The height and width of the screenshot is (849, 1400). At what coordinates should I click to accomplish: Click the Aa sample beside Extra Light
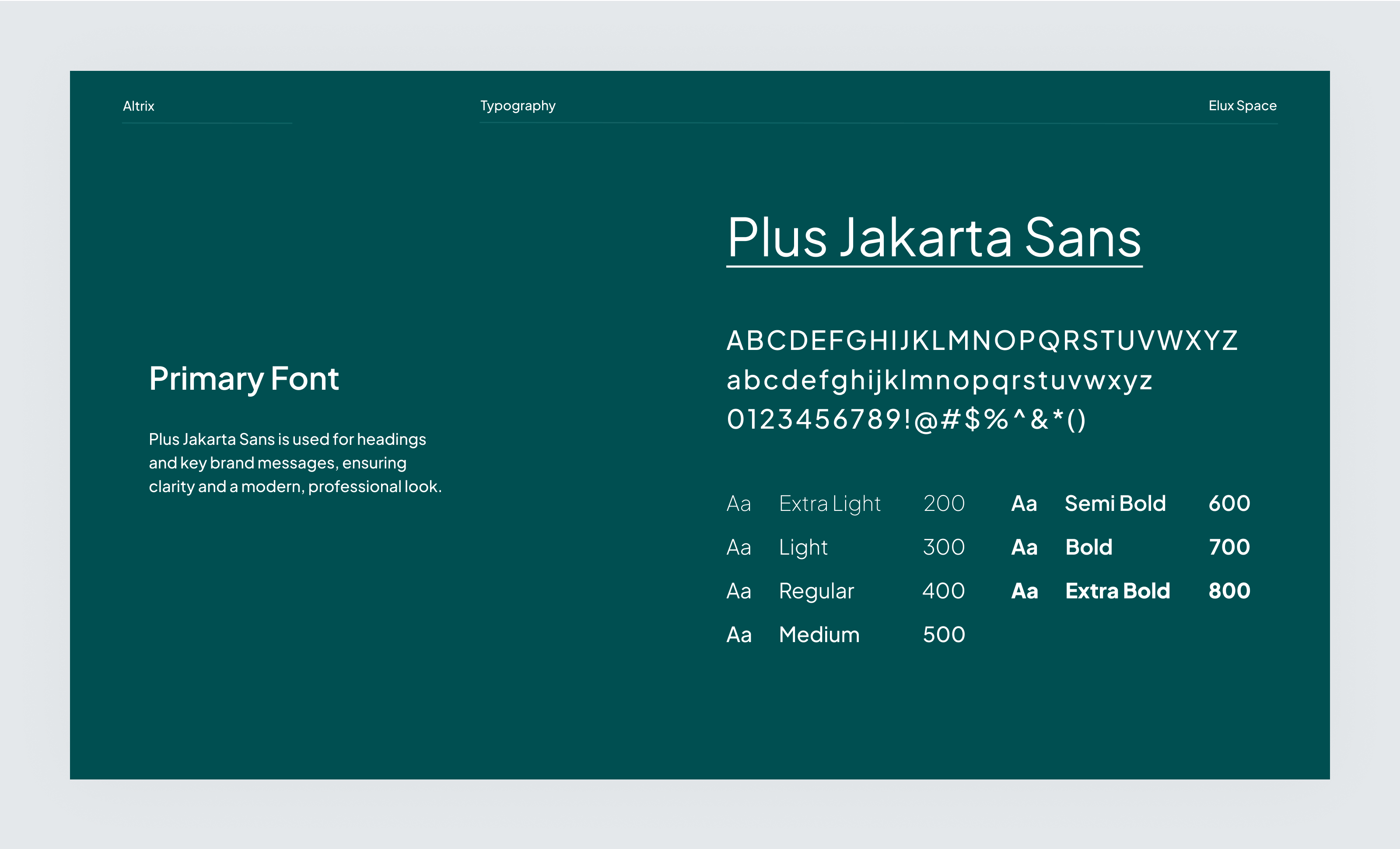[x=738, y=503]
